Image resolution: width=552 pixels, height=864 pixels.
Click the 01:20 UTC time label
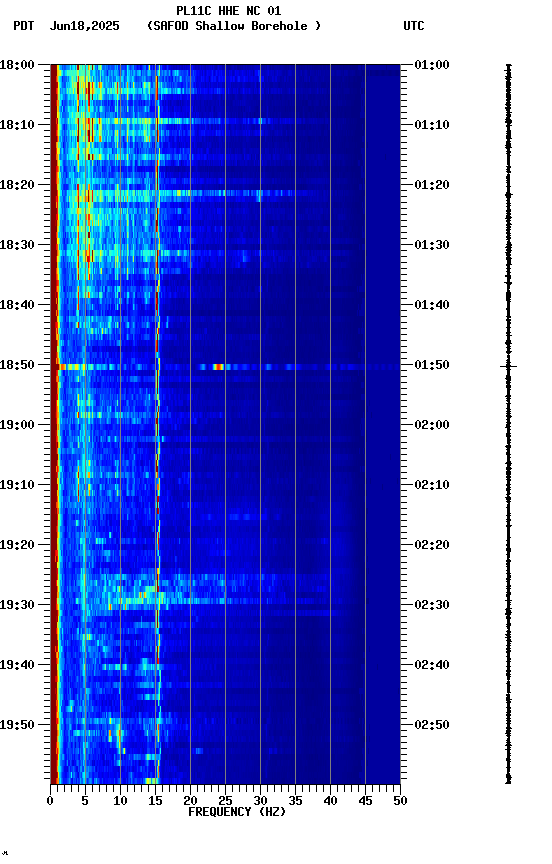click(x=432, y=185)
